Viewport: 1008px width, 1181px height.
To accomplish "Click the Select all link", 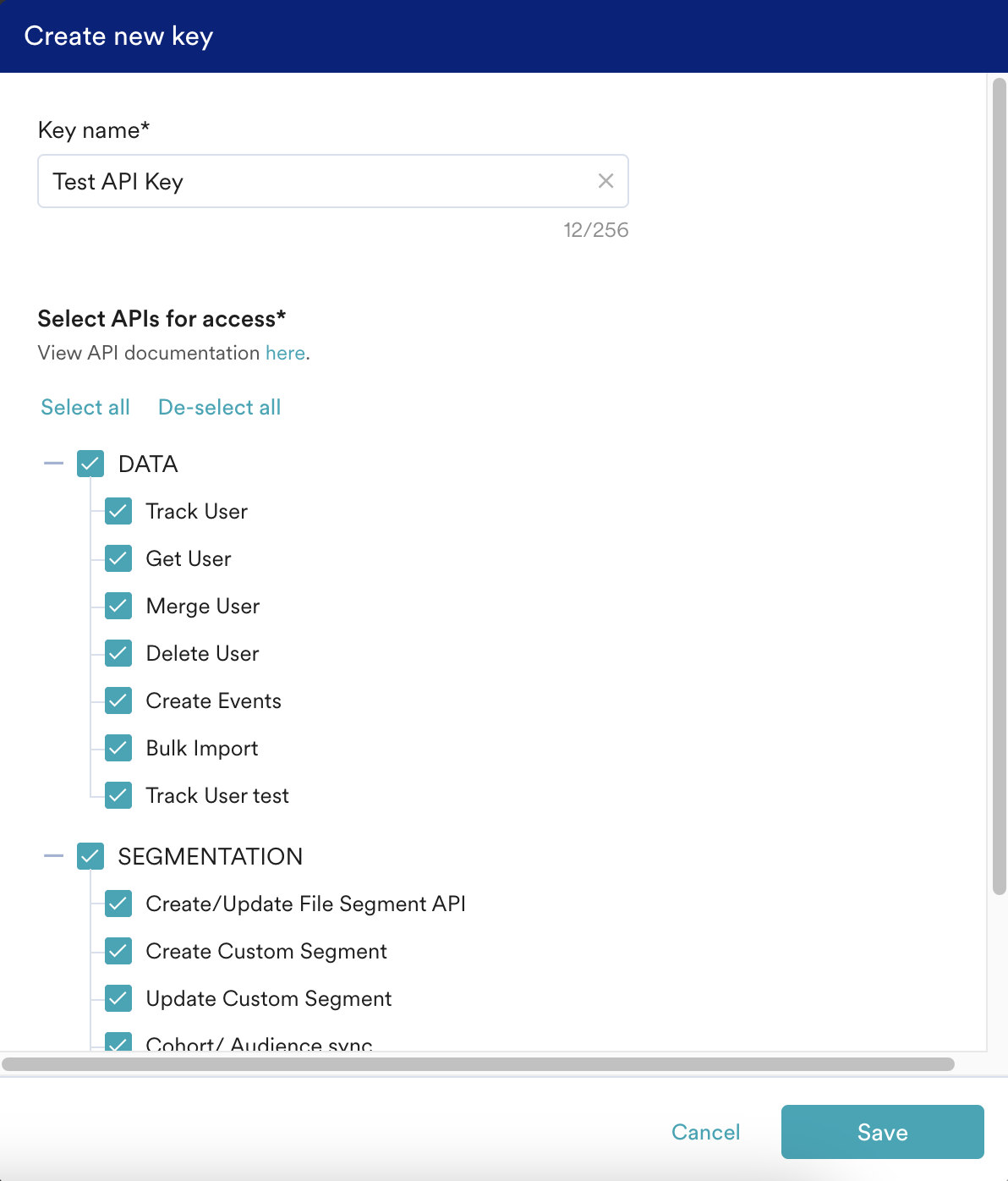I will (85, 407).
